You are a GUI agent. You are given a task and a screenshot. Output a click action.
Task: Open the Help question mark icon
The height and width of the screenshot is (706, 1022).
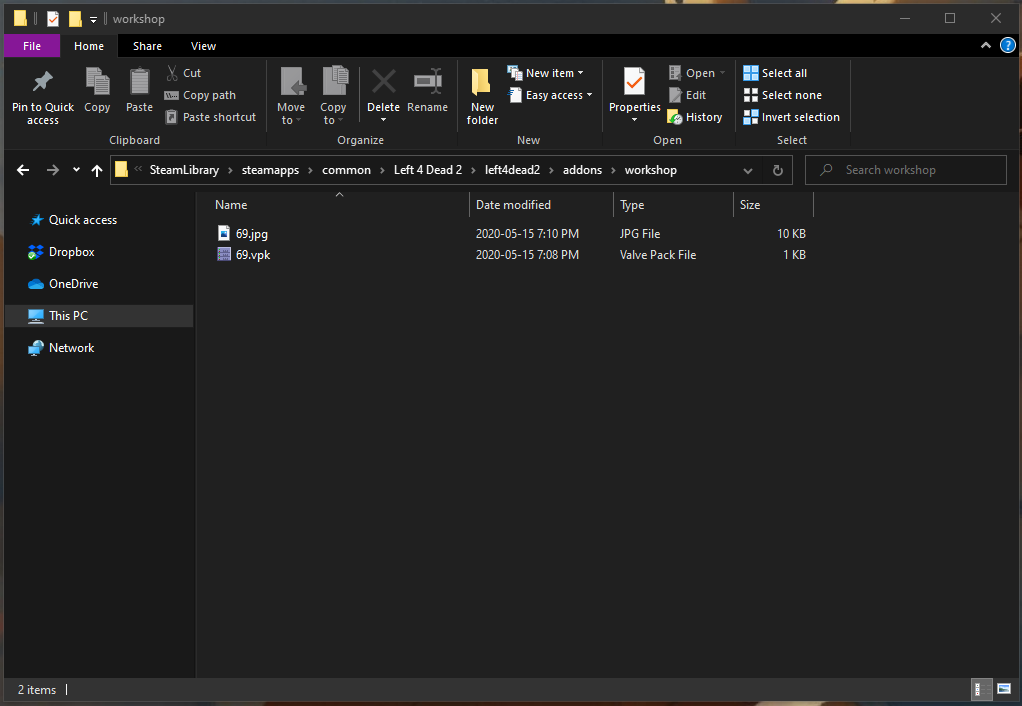point(1008,46)
